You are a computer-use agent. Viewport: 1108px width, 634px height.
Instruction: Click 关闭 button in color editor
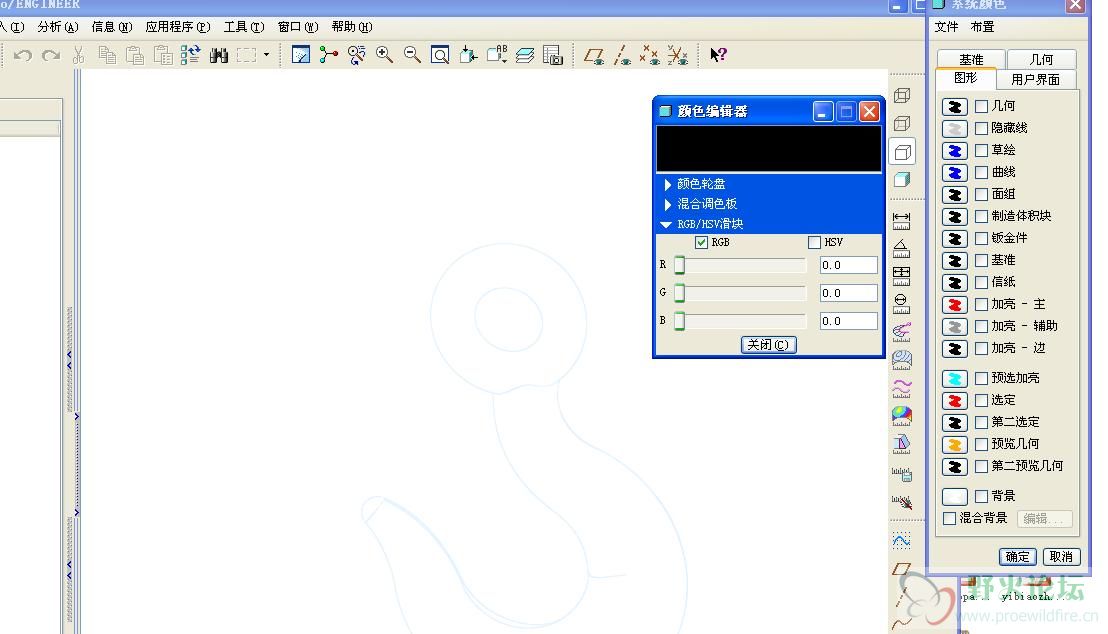pos(769,345)
